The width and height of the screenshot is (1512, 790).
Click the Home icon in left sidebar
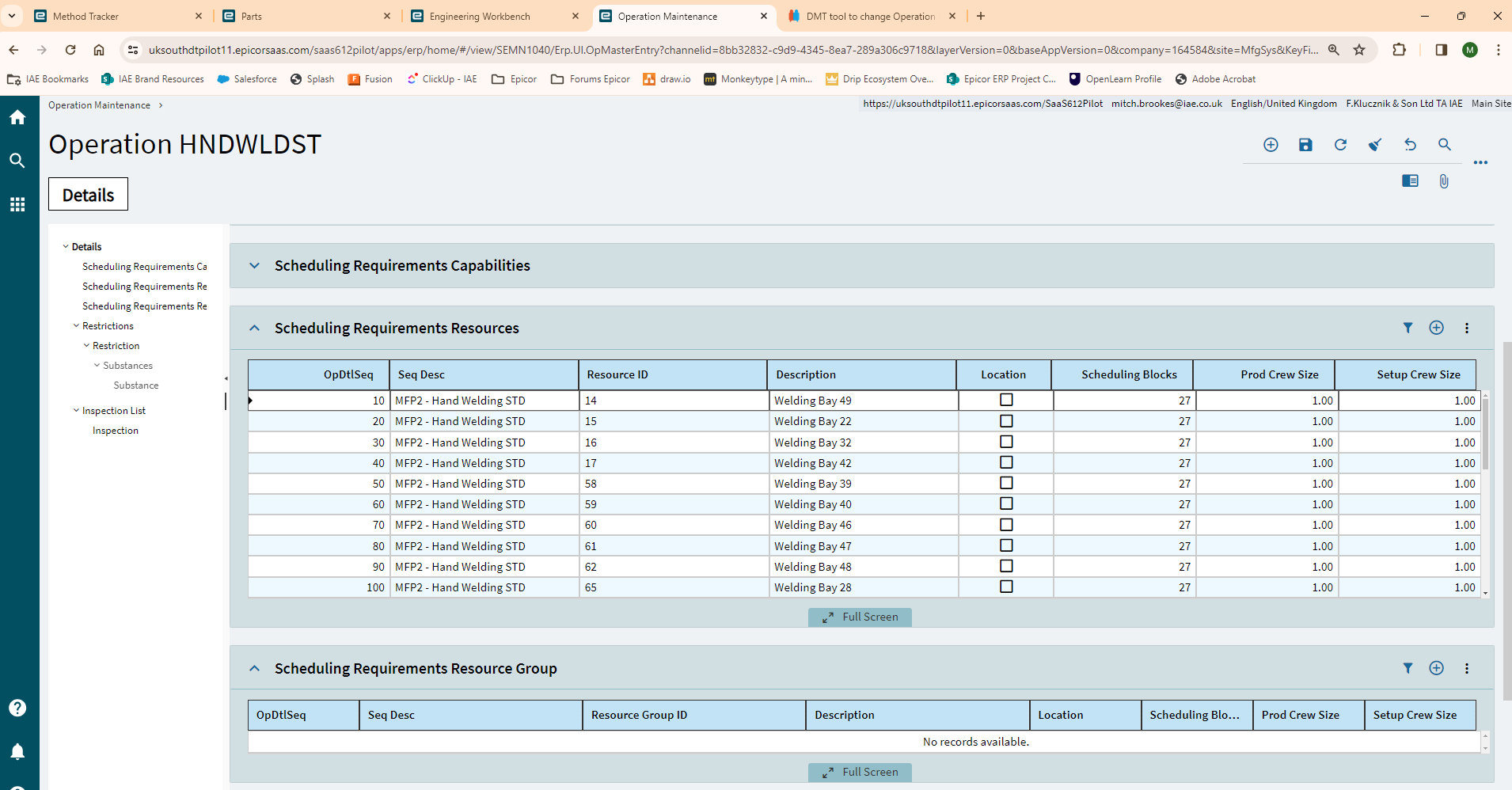pos(17,118)
